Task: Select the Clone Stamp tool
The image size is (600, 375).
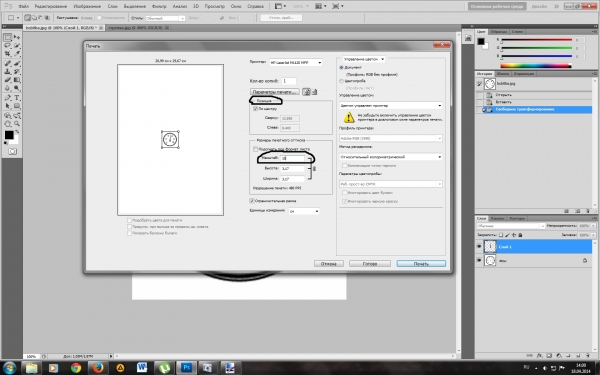Action: (x=8, y=72)
